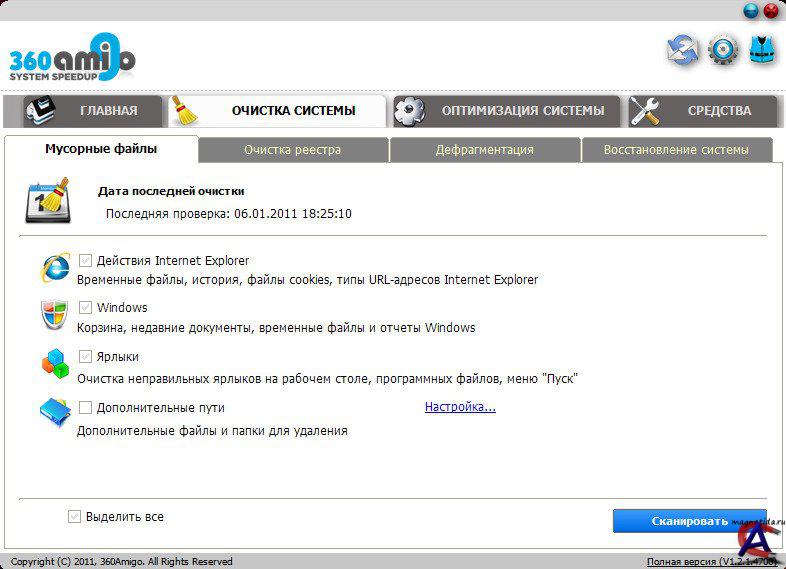
Task: Toggle the Действия Internet Explorer checkbox
Action: (x=86, y=261)
